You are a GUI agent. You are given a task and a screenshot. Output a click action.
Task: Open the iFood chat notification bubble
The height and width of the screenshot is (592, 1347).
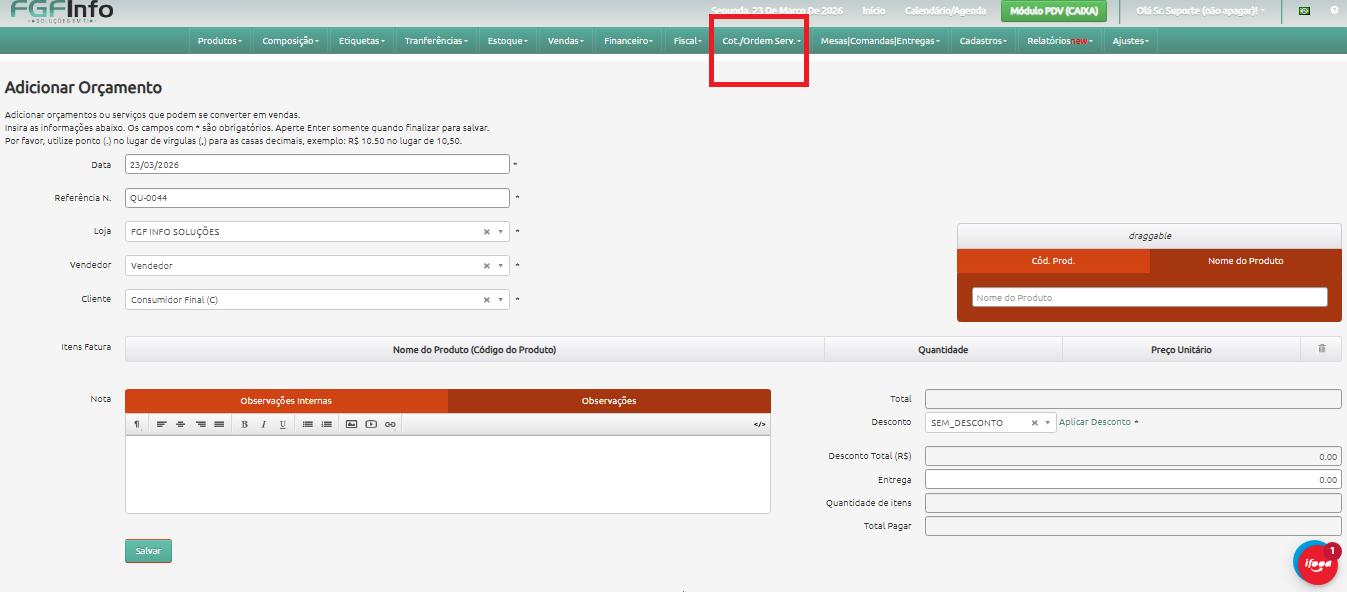[1315, 564]
